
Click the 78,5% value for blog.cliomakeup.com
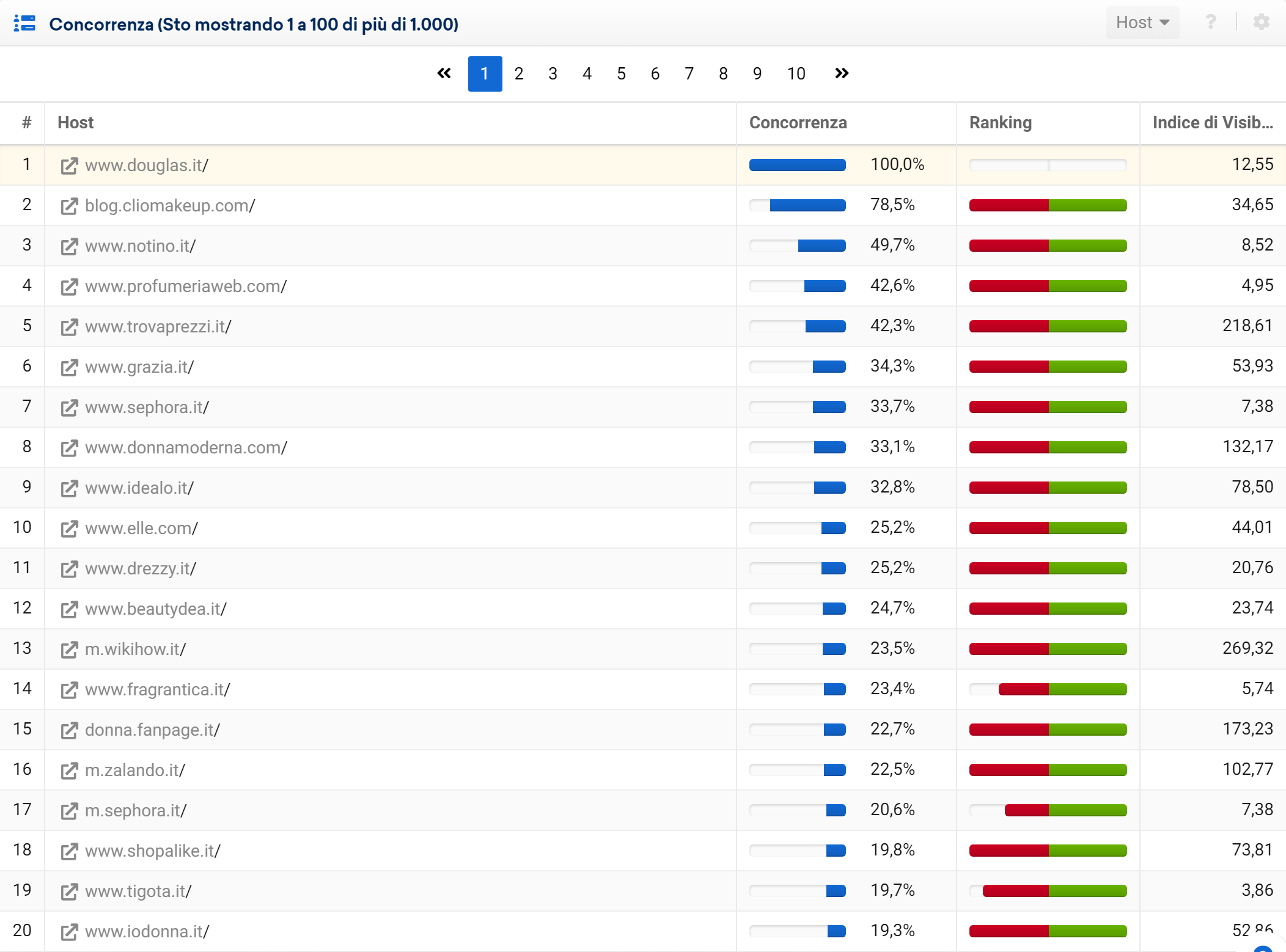(892, 205)
